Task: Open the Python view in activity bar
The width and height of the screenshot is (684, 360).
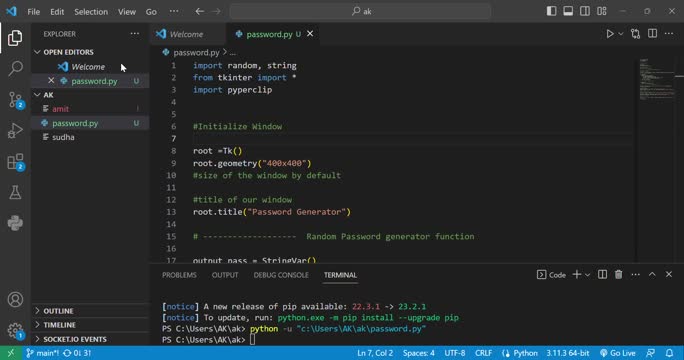Action: point(15,223)
